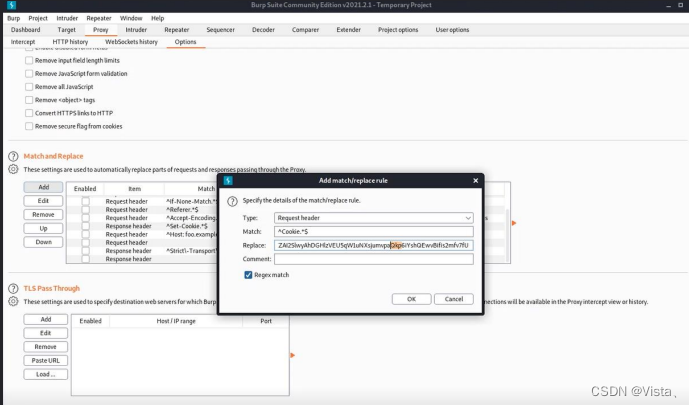Uncheck the Regex match checkbox
This screenshot has height=405, width=689.
248,275
